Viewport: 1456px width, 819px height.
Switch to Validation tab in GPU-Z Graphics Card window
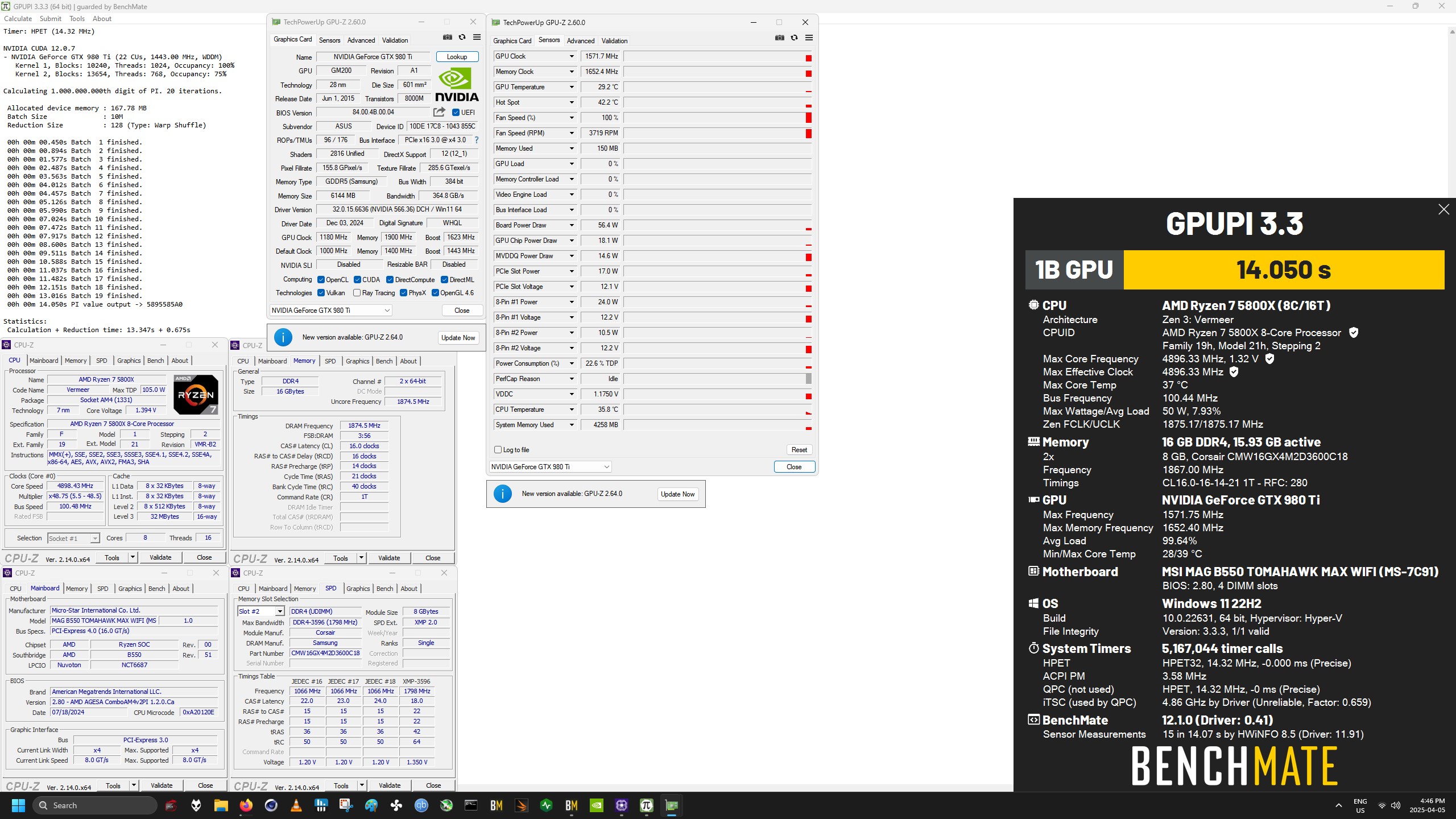pos(395,40)
